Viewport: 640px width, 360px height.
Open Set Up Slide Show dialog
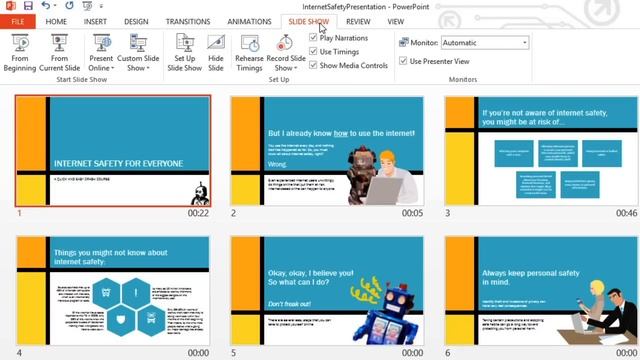184,53
